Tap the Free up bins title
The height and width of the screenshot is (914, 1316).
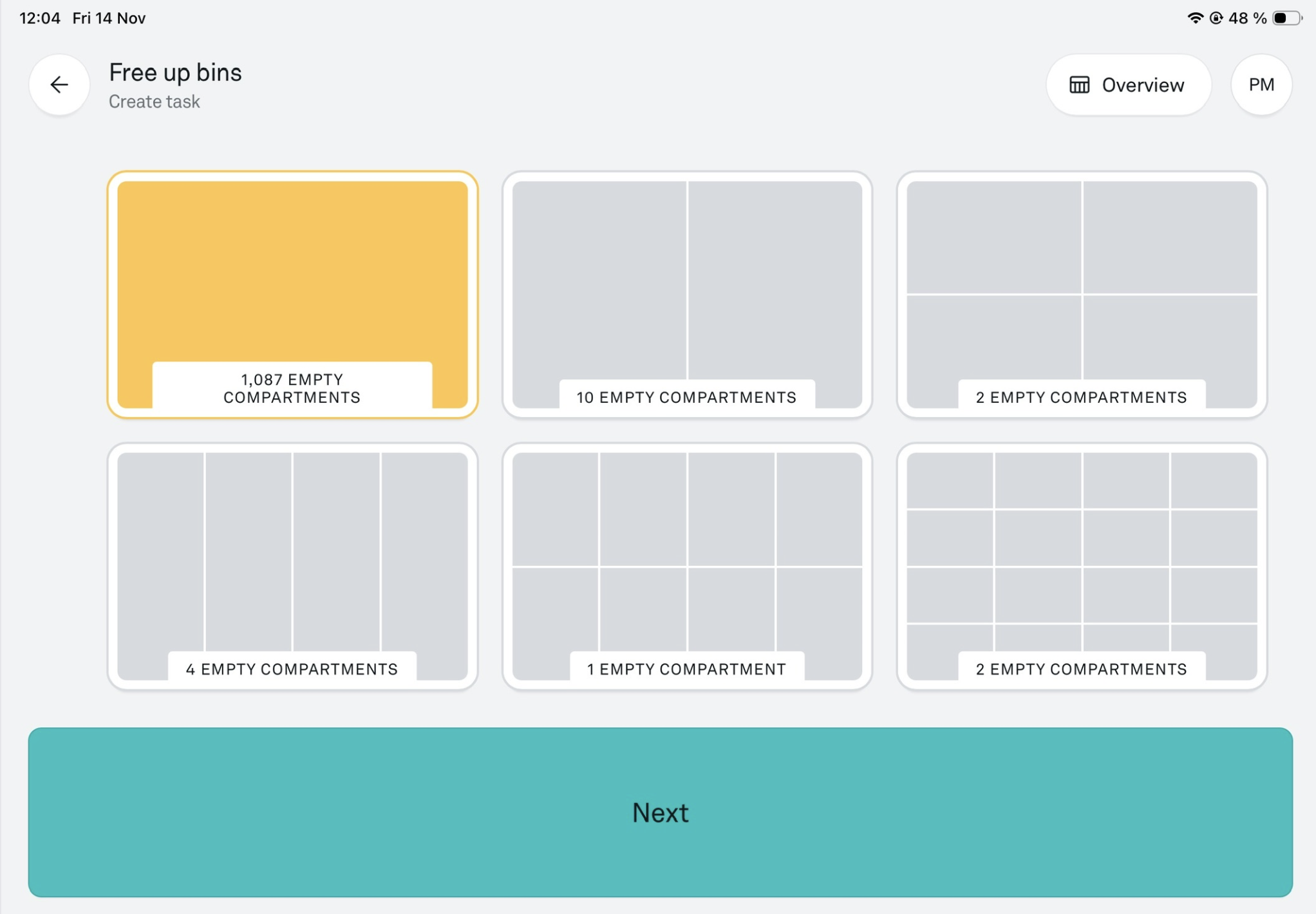pyautogui.click(x=175, y=72)
